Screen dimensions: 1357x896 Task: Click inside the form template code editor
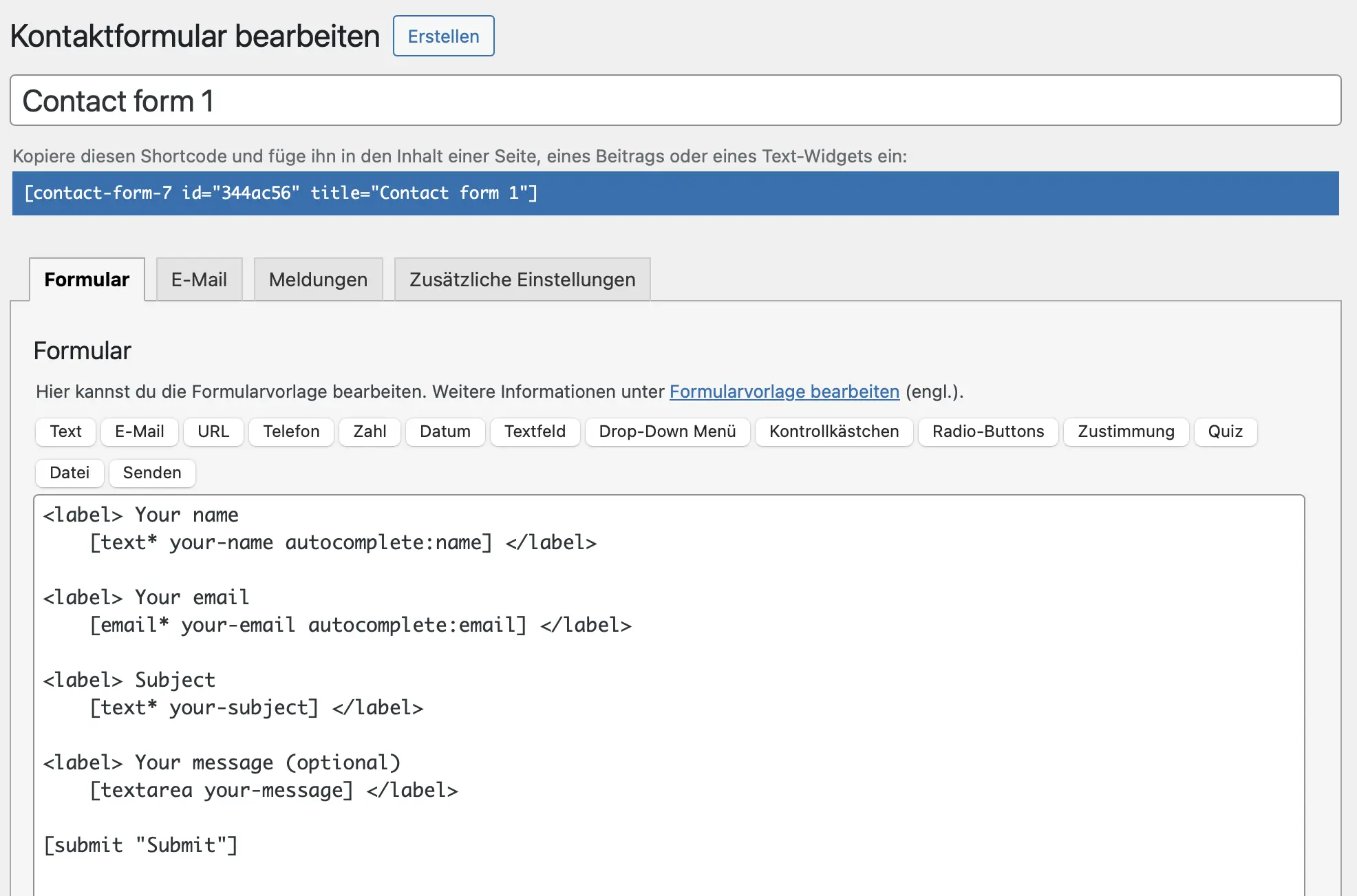click(669, 695)
